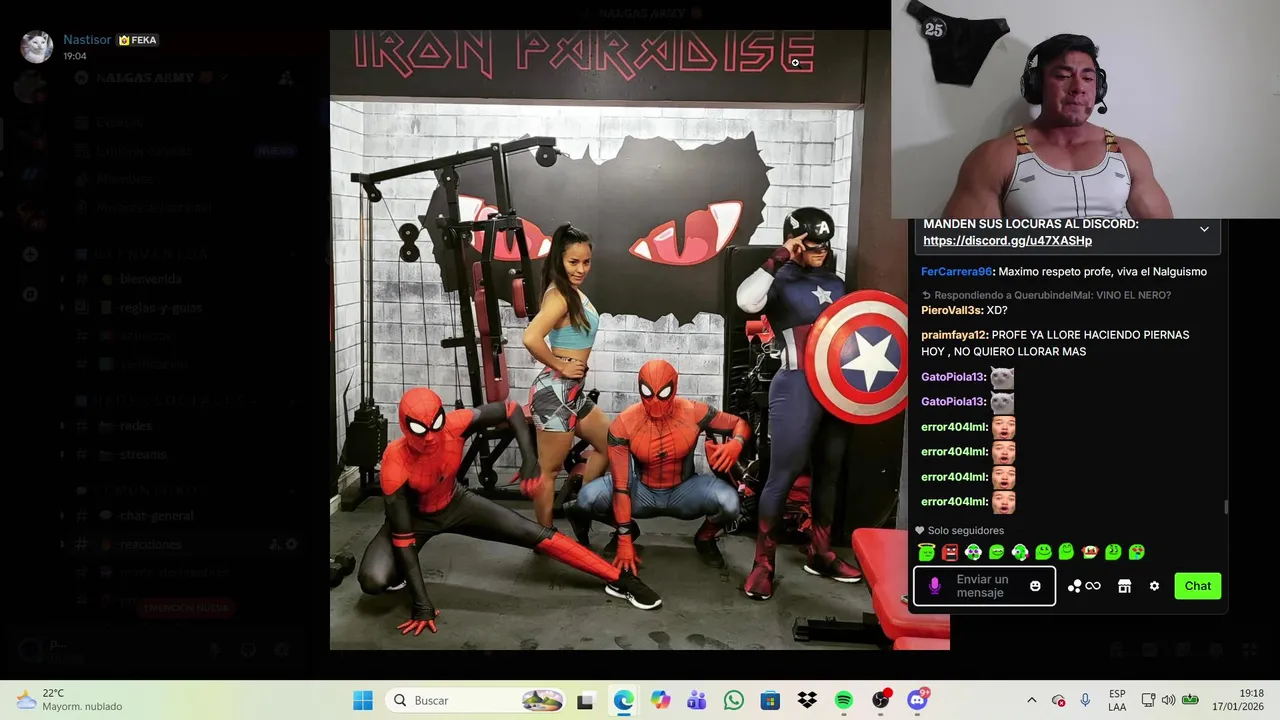Screen dimensions: 1280x720
Task: Open OBS Studio from taskbar
Action: (x=881, y=700)
